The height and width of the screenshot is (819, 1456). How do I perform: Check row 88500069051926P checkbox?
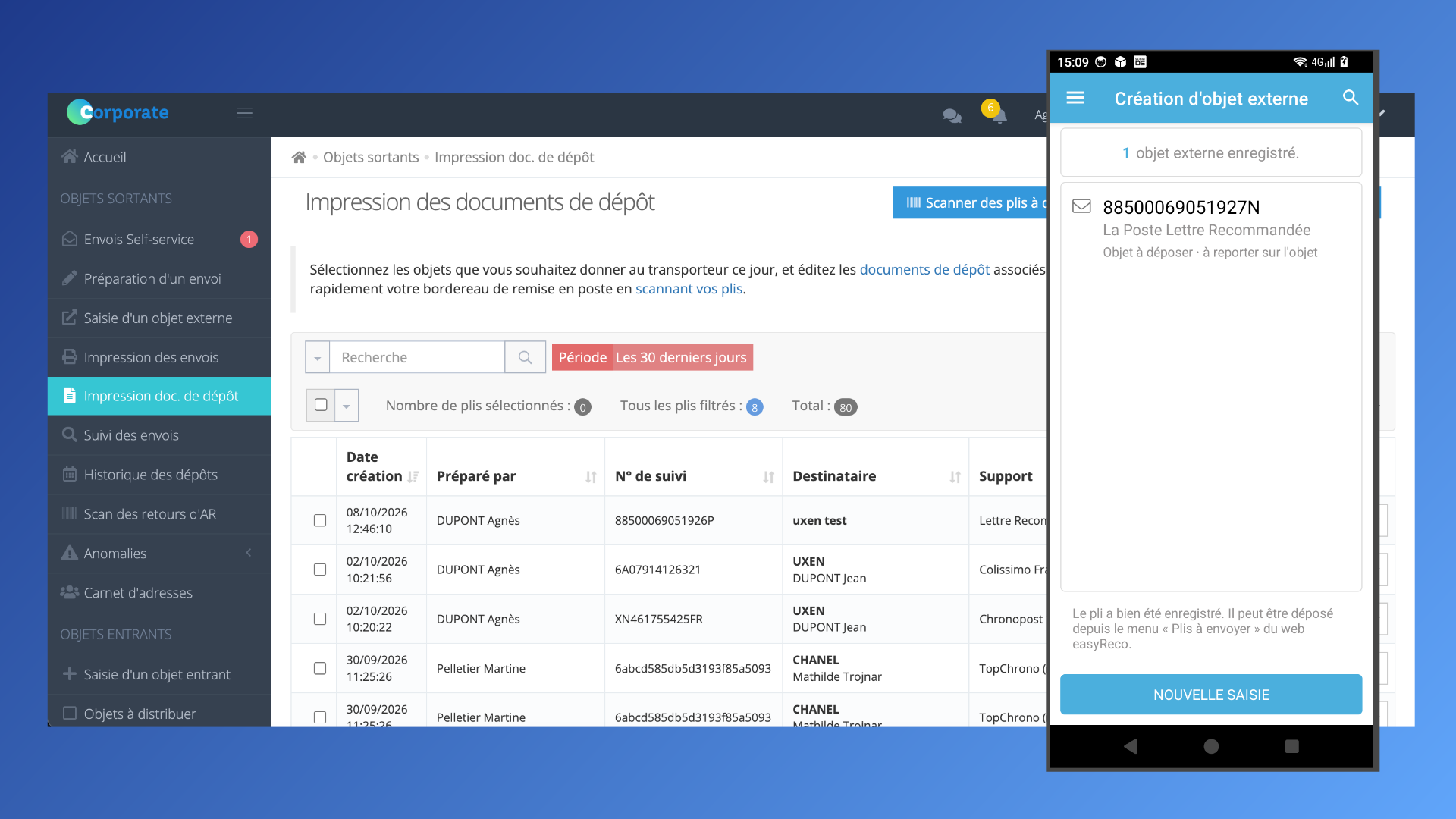point(320,520)
